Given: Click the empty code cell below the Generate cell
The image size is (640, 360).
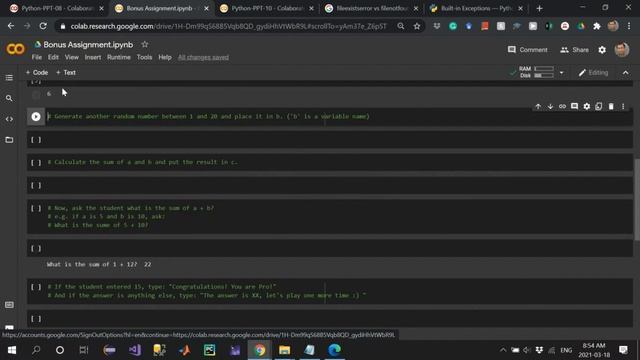Looking at the screenshot, I should (330, 140).
